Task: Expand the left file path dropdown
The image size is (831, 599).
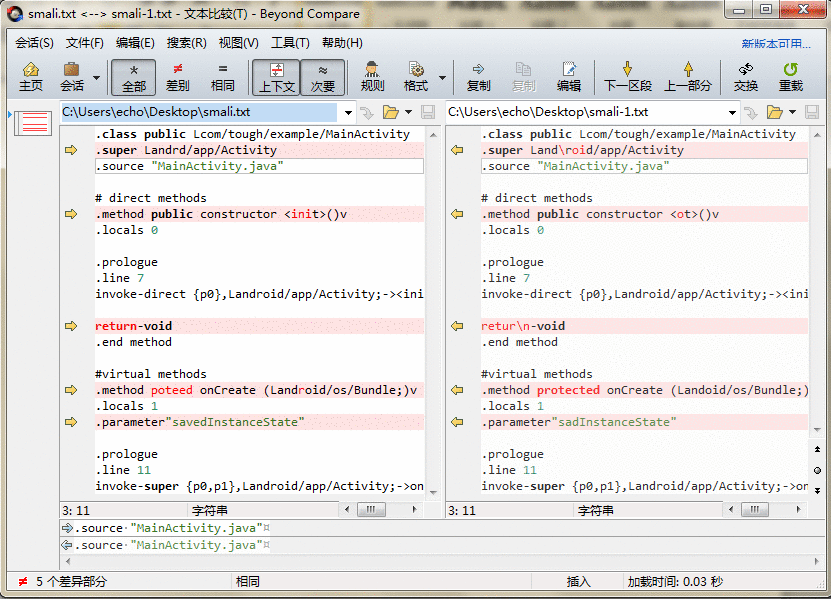Action: 347,112
